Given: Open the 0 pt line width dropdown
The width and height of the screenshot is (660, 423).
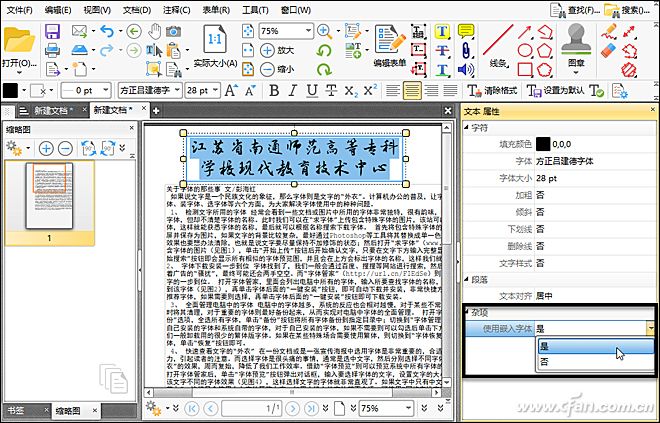Looking at the screenshot, I should tap(106, 90).
